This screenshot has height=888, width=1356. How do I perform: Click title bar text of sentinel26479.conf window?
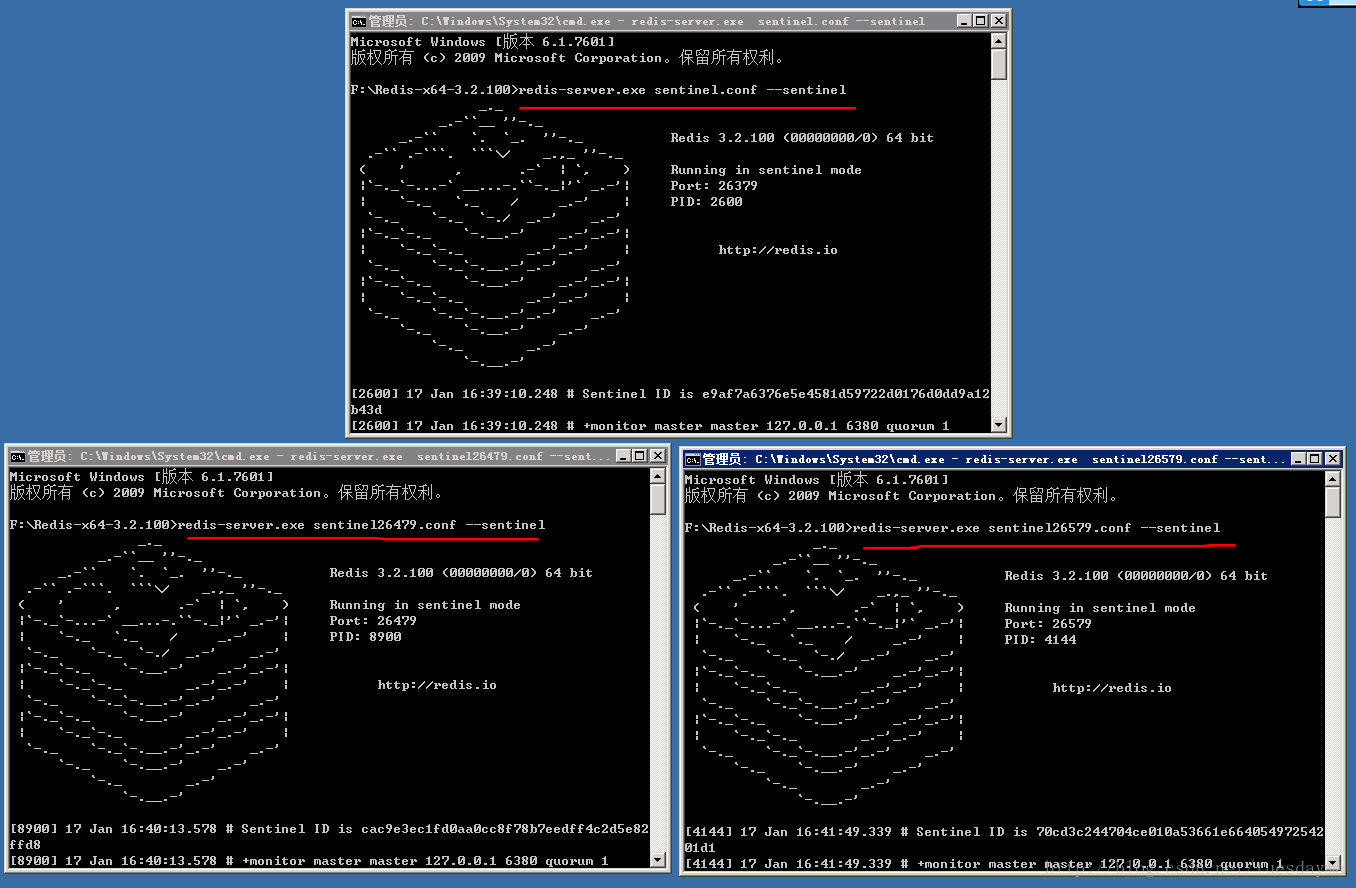coord(318,456)
